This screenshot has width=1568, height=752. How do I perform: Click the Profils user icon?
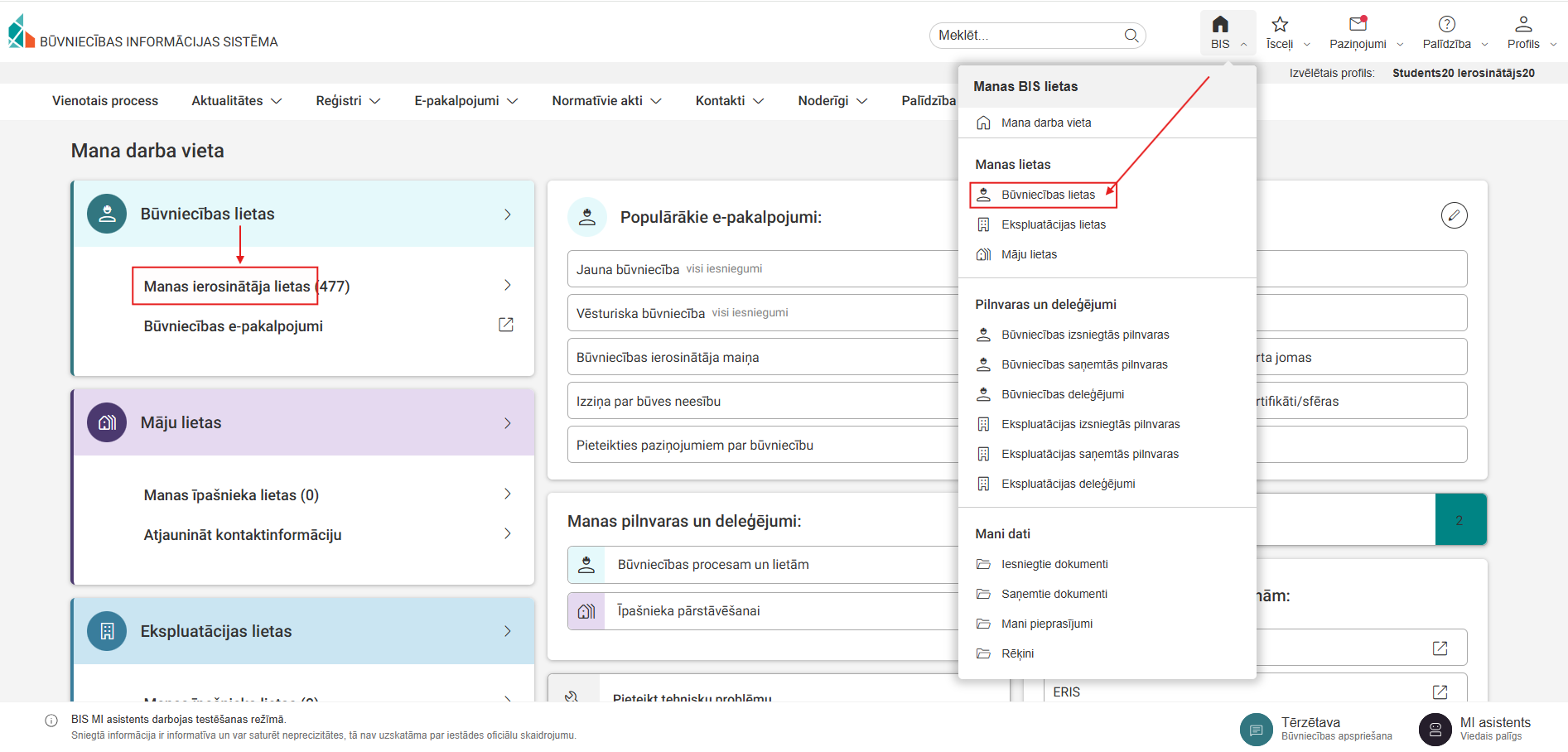(1523, 25)
